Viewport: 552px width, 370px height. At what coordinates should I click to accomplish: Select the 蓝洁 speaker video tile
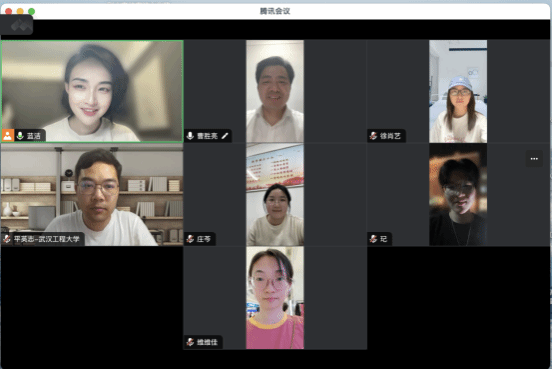coord(92,91)
